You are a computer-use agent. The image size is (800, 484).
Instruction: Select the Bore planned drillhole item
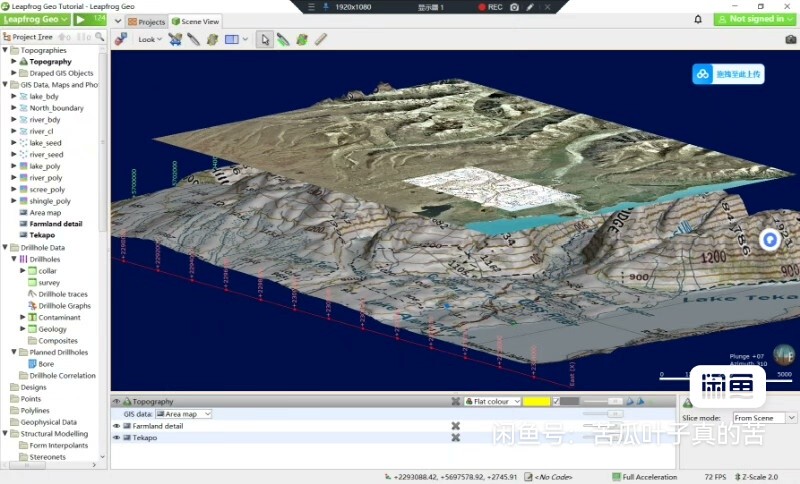[x=46, y=364]
